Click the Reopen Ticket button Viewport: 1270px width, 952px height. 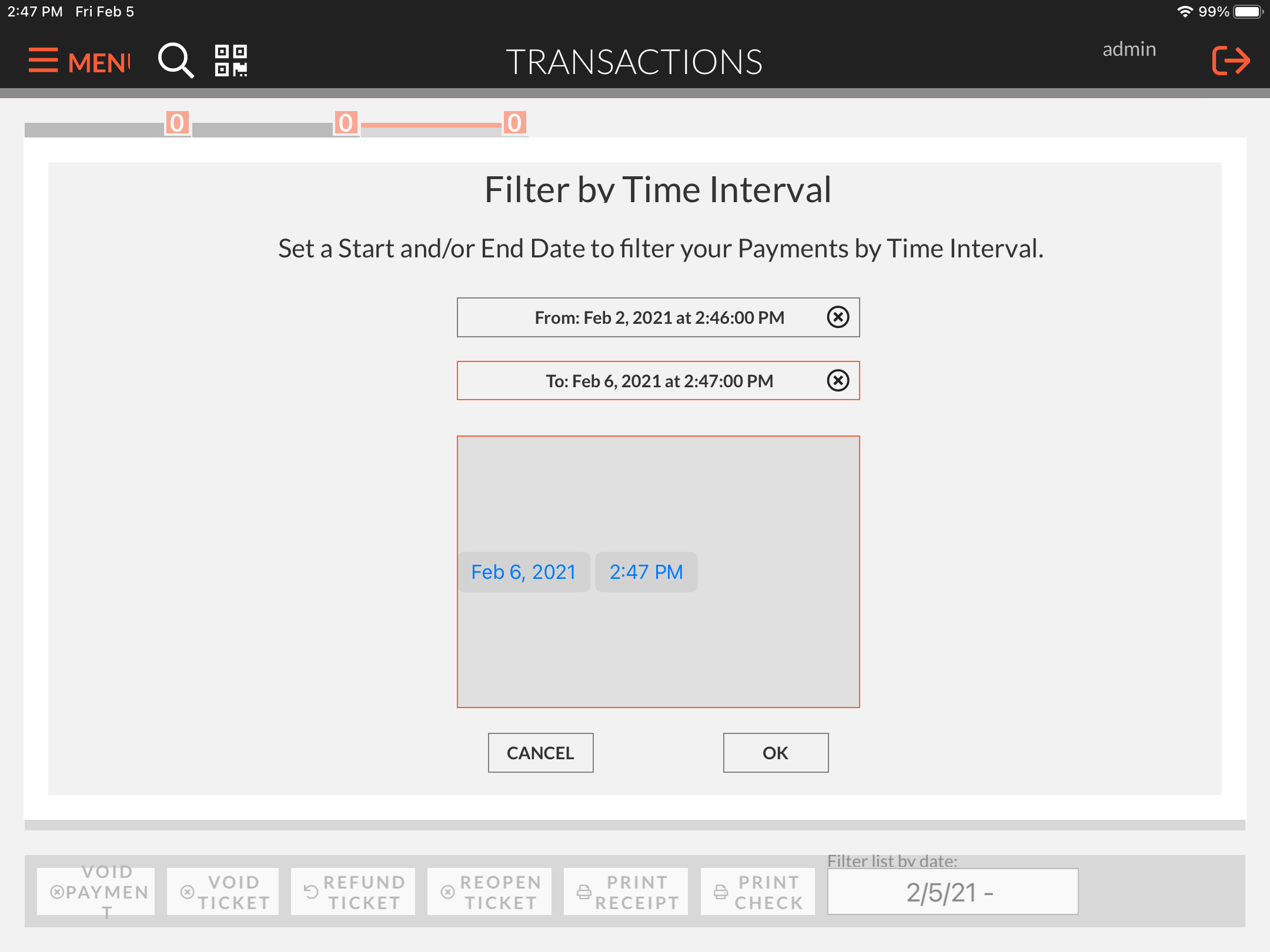tap(489, 891)
